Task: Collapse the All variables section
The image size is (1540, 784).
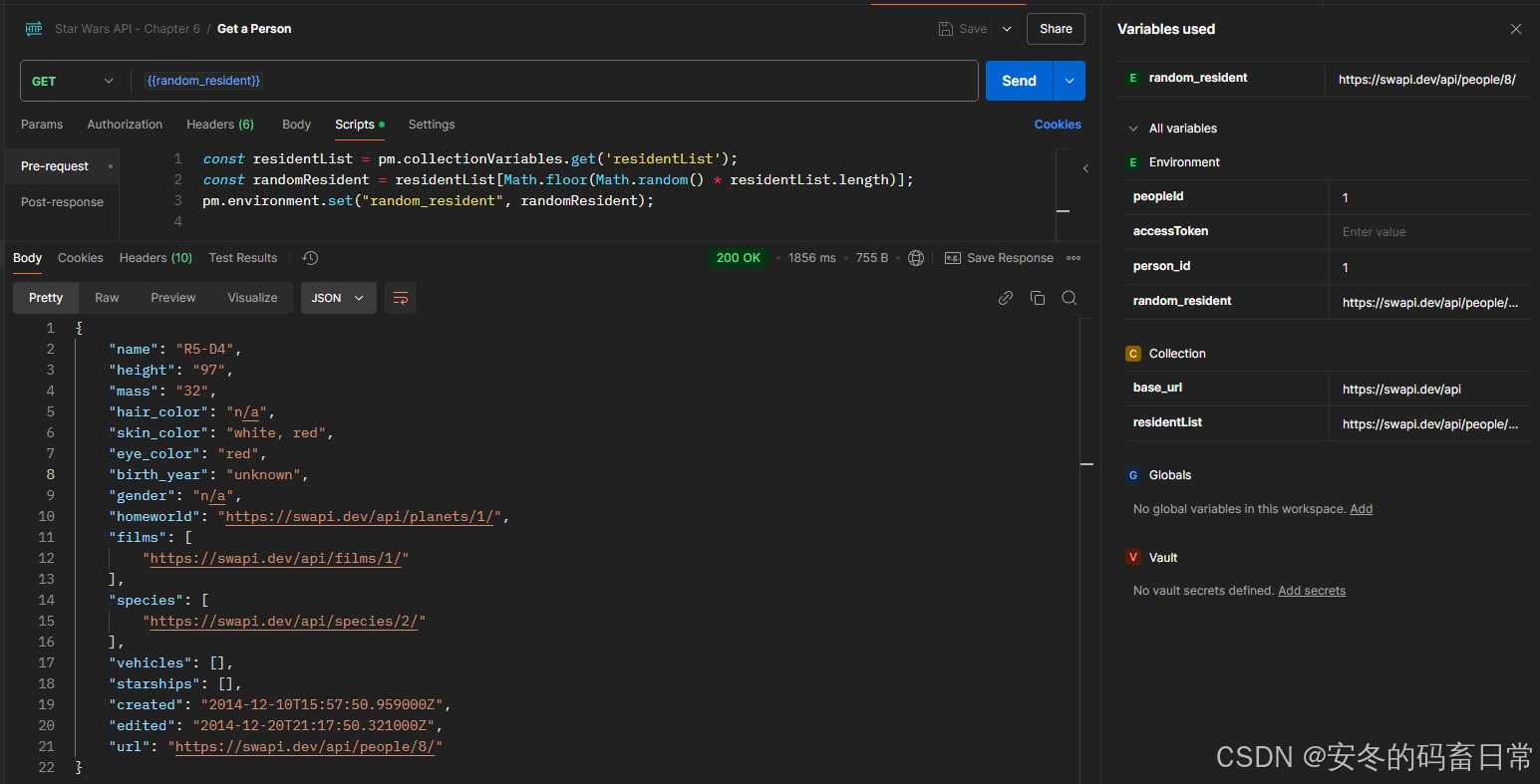Action: click(x=1133, y=129)
